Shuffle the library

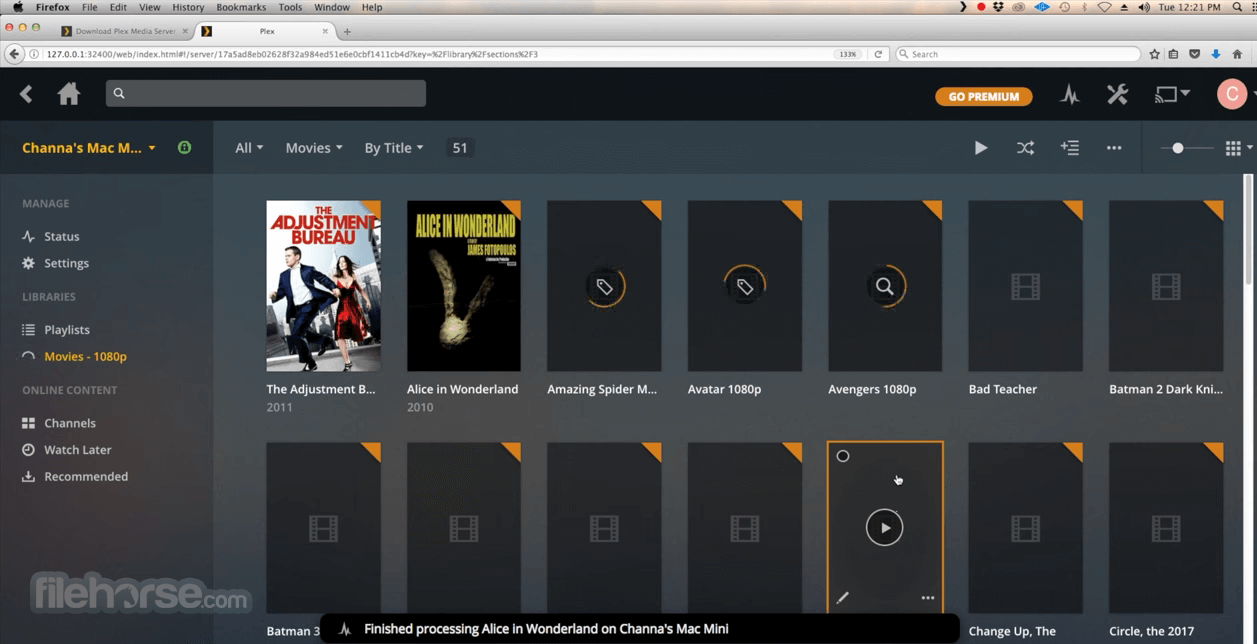[x=1026, y=148]
